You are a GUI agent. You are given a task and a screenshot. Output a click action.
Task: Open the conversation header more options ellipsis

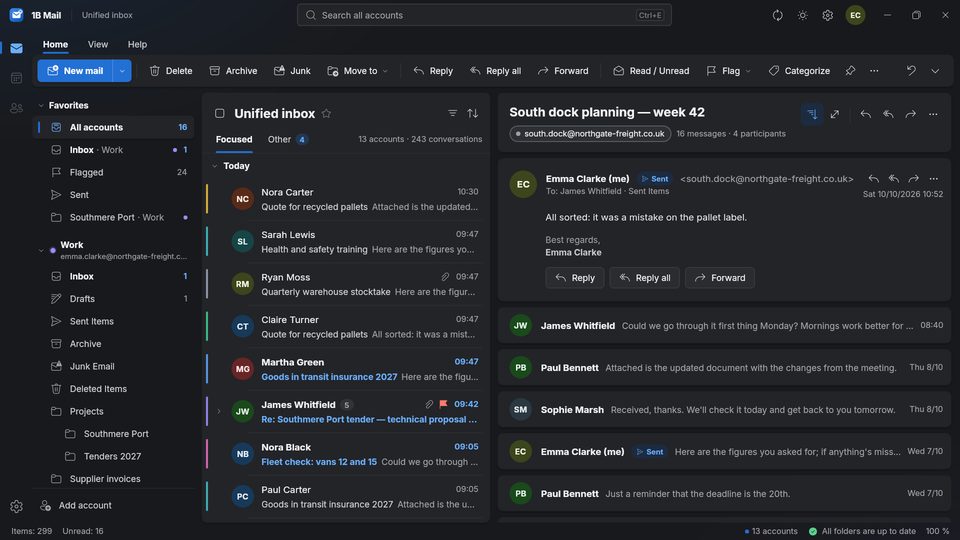pyautogui.click(x=933, y=114)
